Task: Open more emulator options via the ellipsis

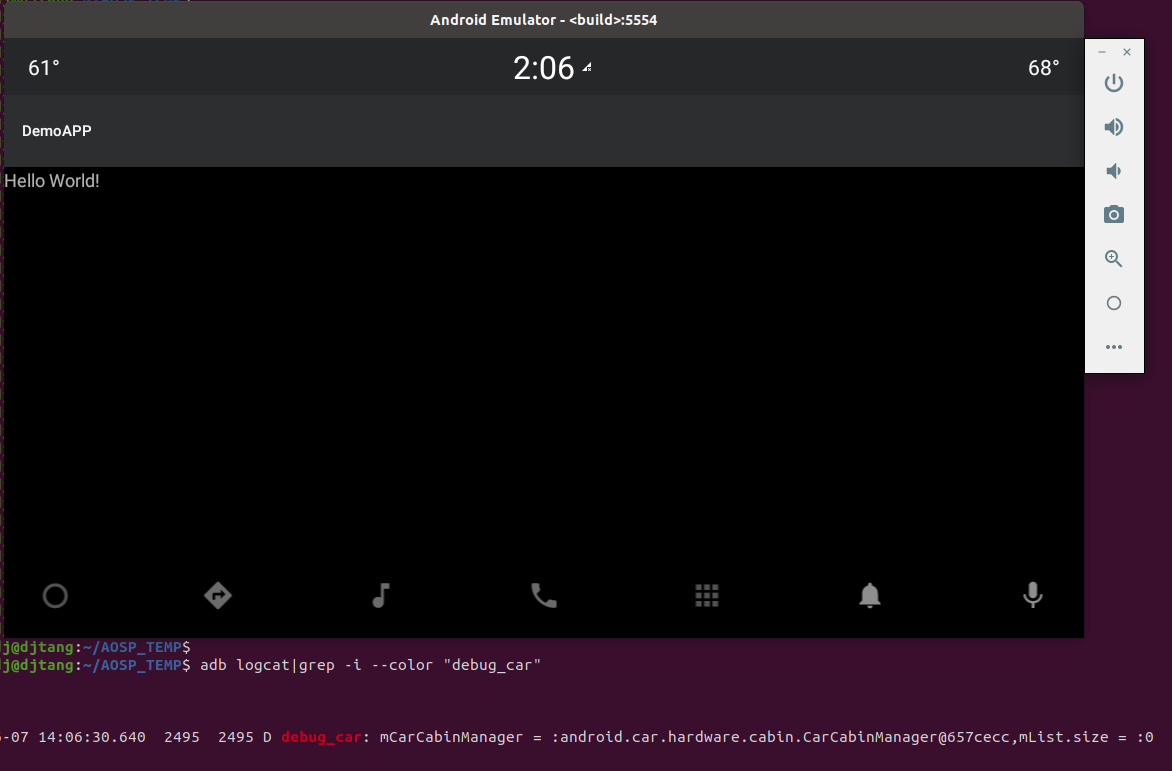Action: (1114, 346)
